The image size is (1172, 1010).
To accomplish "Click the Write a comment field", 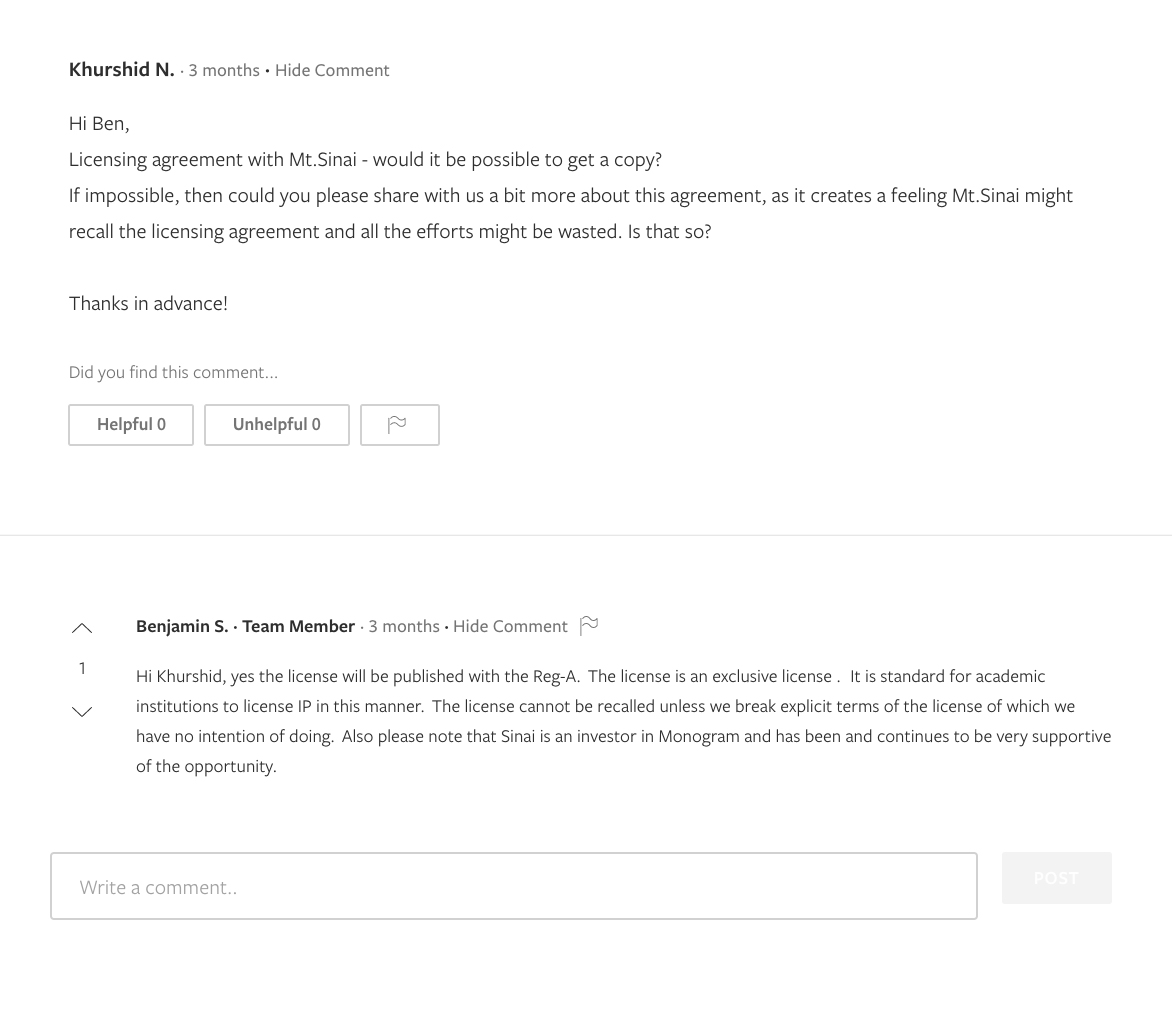I will [x=513, y=886].
